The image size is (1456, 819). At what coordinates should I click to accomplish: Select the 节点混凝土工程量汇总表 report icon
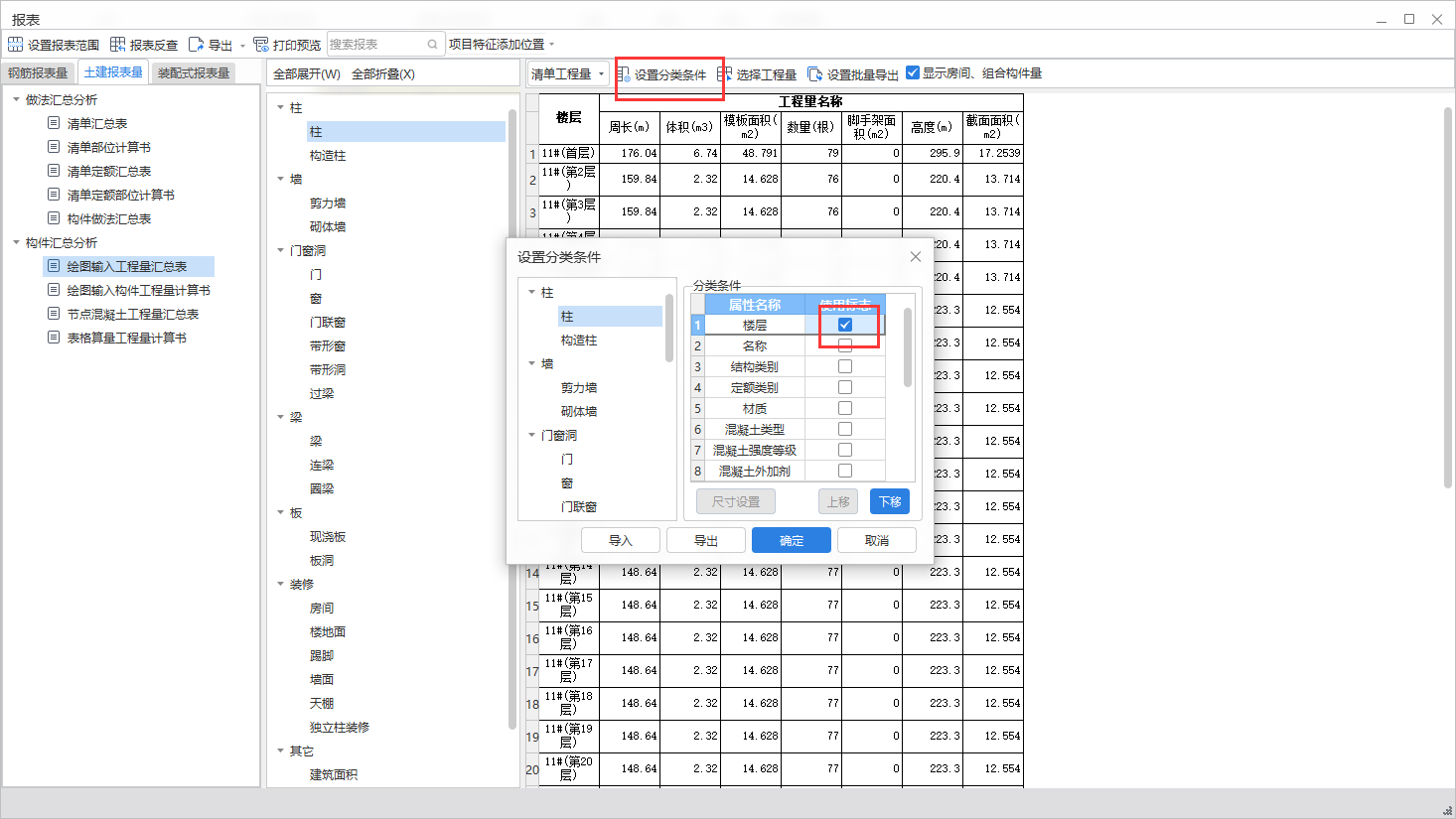point(54,314)
